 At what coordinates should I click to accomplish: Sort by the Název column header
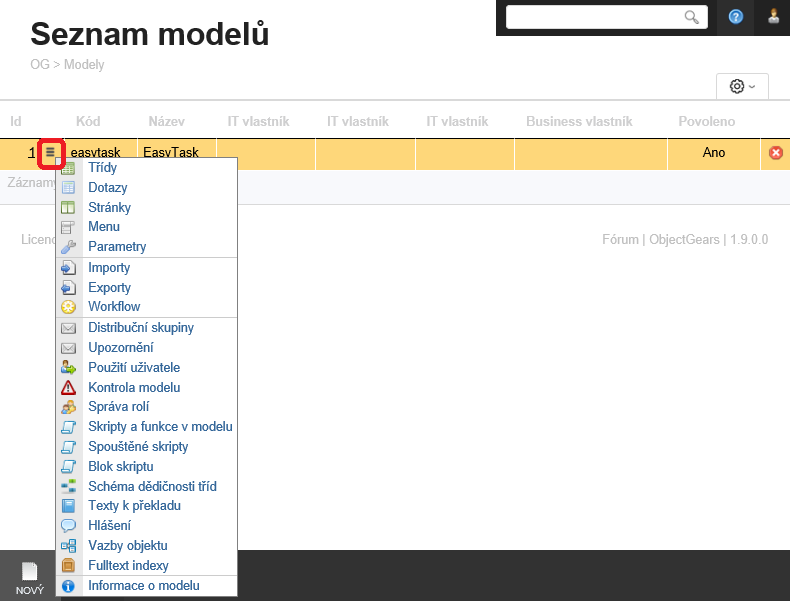pos(166,121)
